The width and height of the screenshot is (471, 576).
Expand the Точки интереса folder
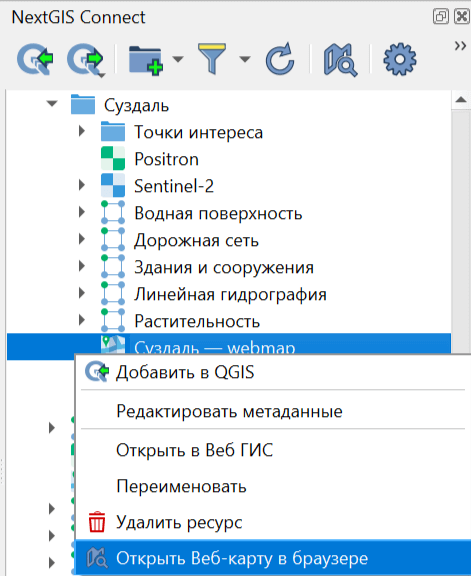coord(82,131)
